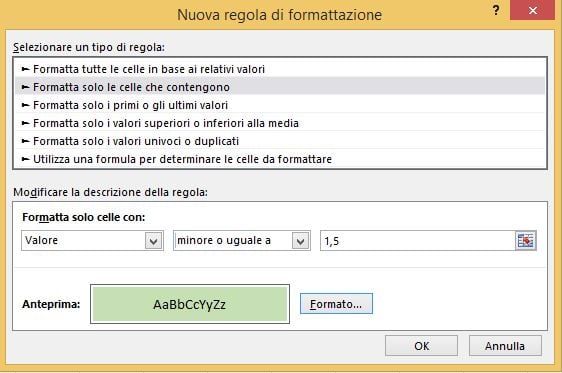Choose Formatta solo i valori superiori o inferiori alla media
This screenshot has width=562, height=373.
[x=280, y=123]
